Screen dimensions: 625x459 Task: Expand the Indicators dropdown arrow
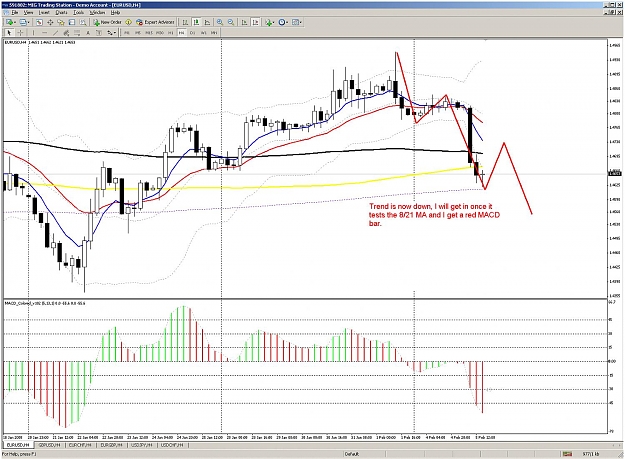274,22
